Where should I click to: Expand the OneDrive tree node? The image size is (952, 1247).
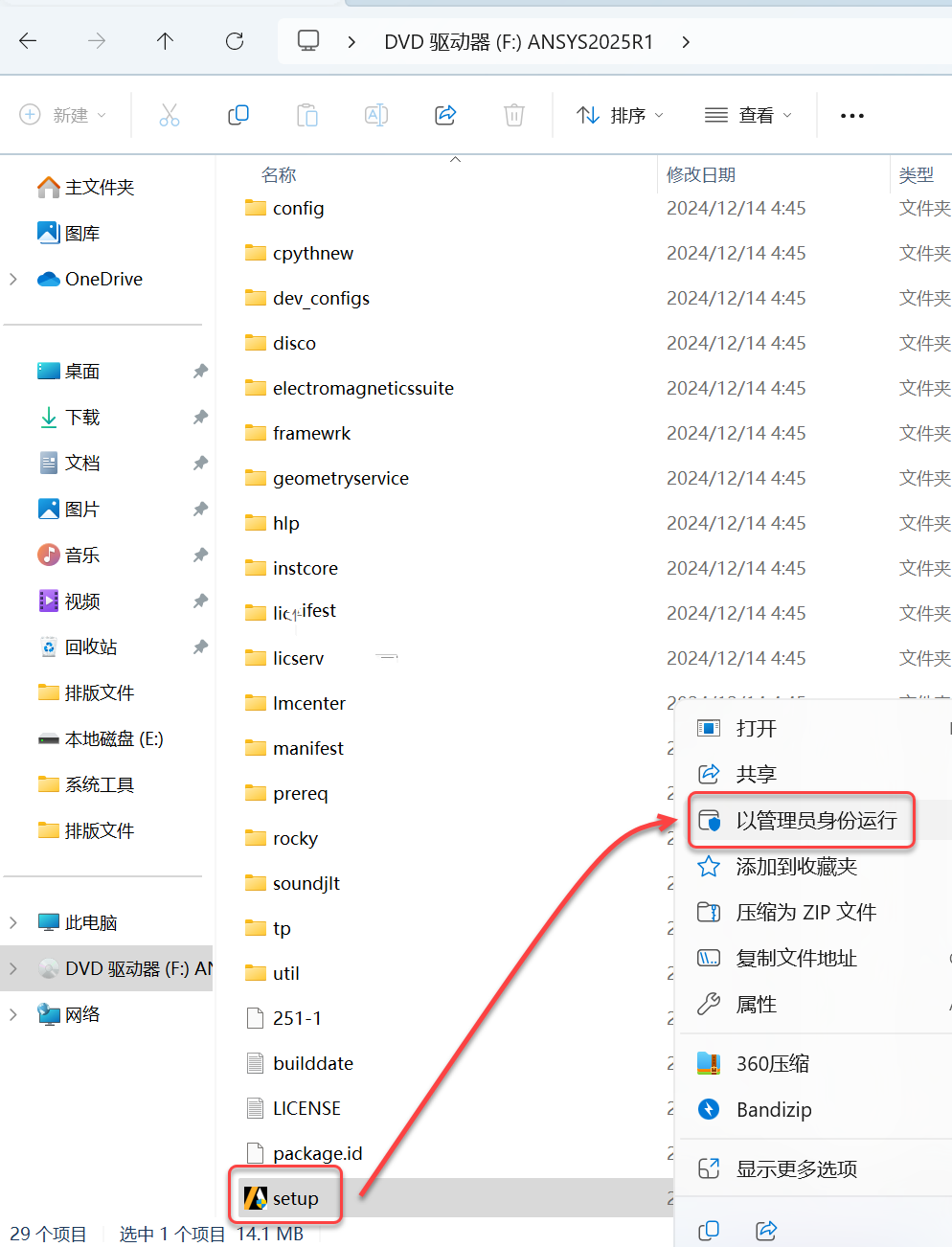tap(13, 279)
